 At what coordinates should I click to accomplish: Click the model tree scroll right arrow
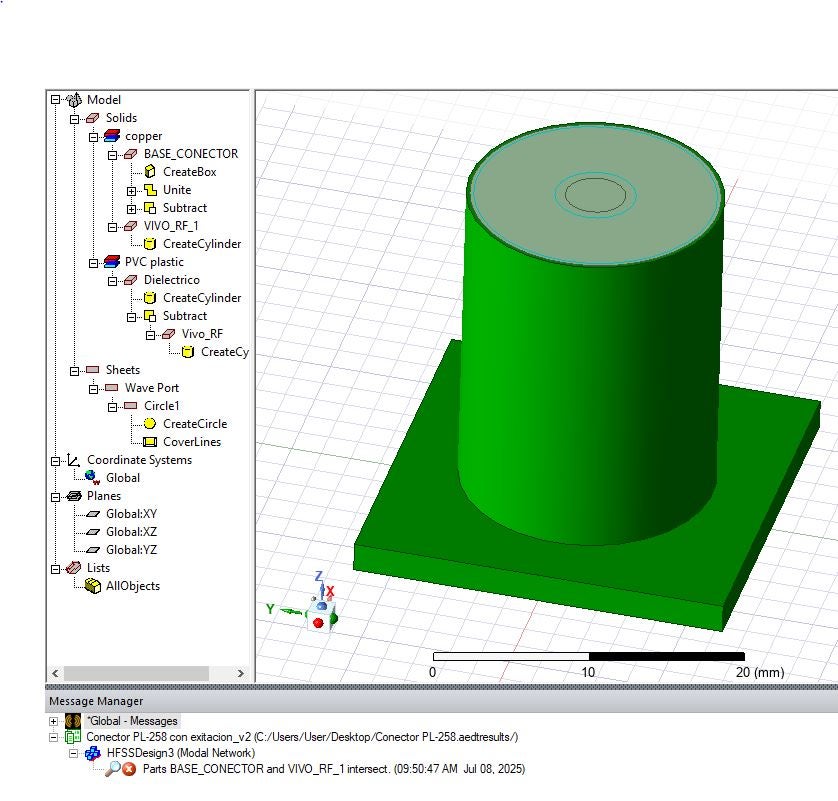point(240,673)
